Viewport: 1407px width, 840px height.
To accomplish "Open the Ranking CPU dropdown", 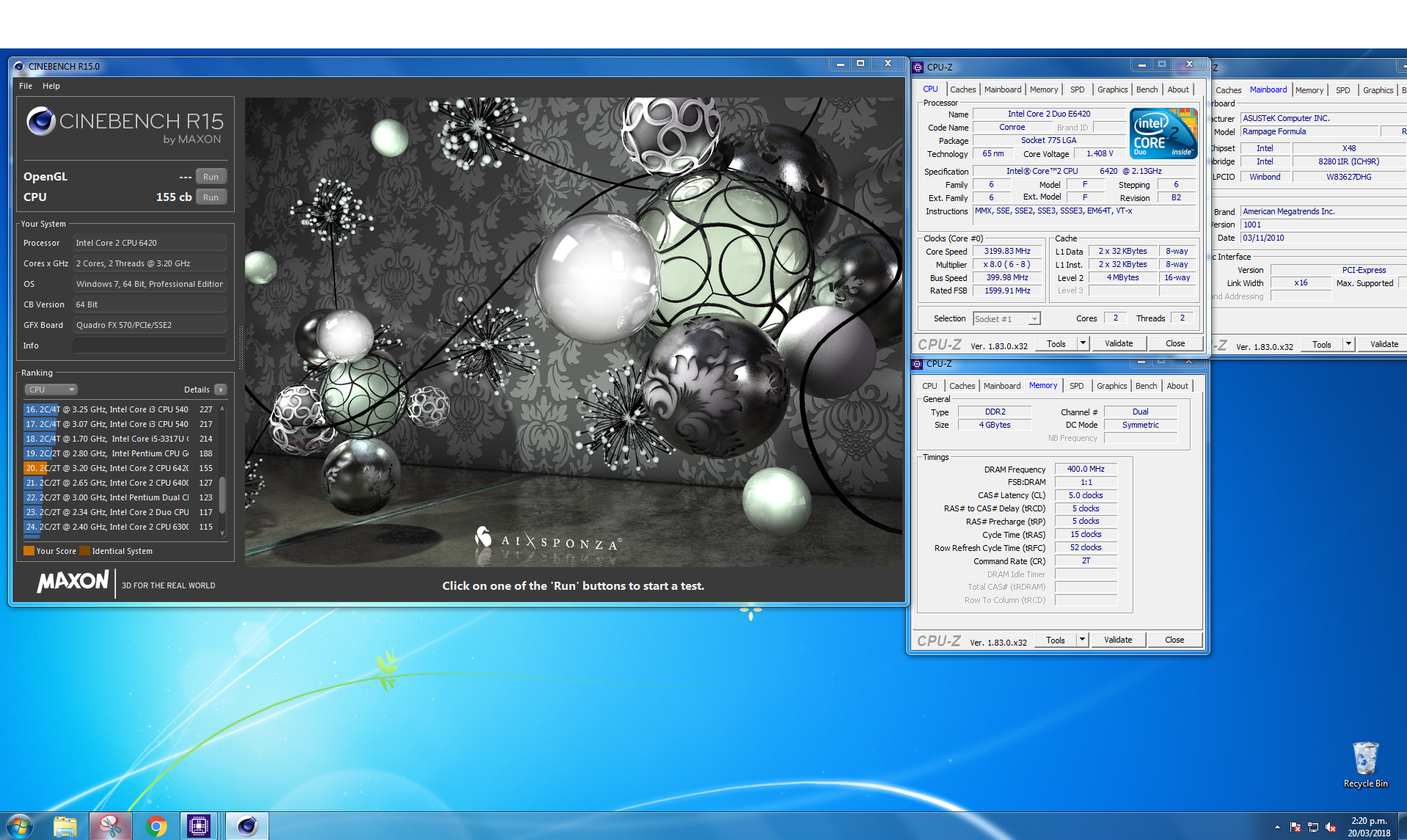I will pos(51,390).
